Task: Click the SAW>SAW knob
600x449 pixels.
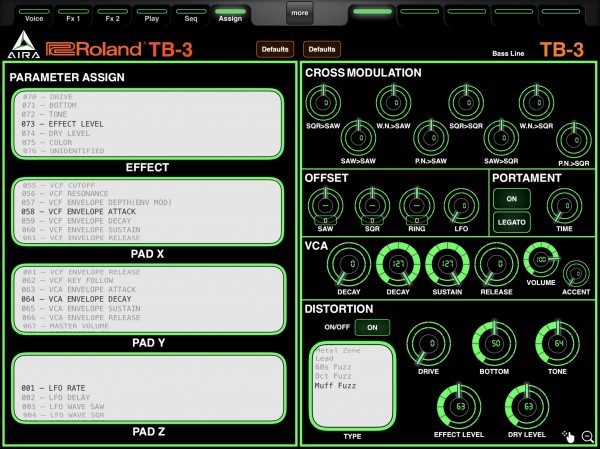Action: tap(358, 138)
